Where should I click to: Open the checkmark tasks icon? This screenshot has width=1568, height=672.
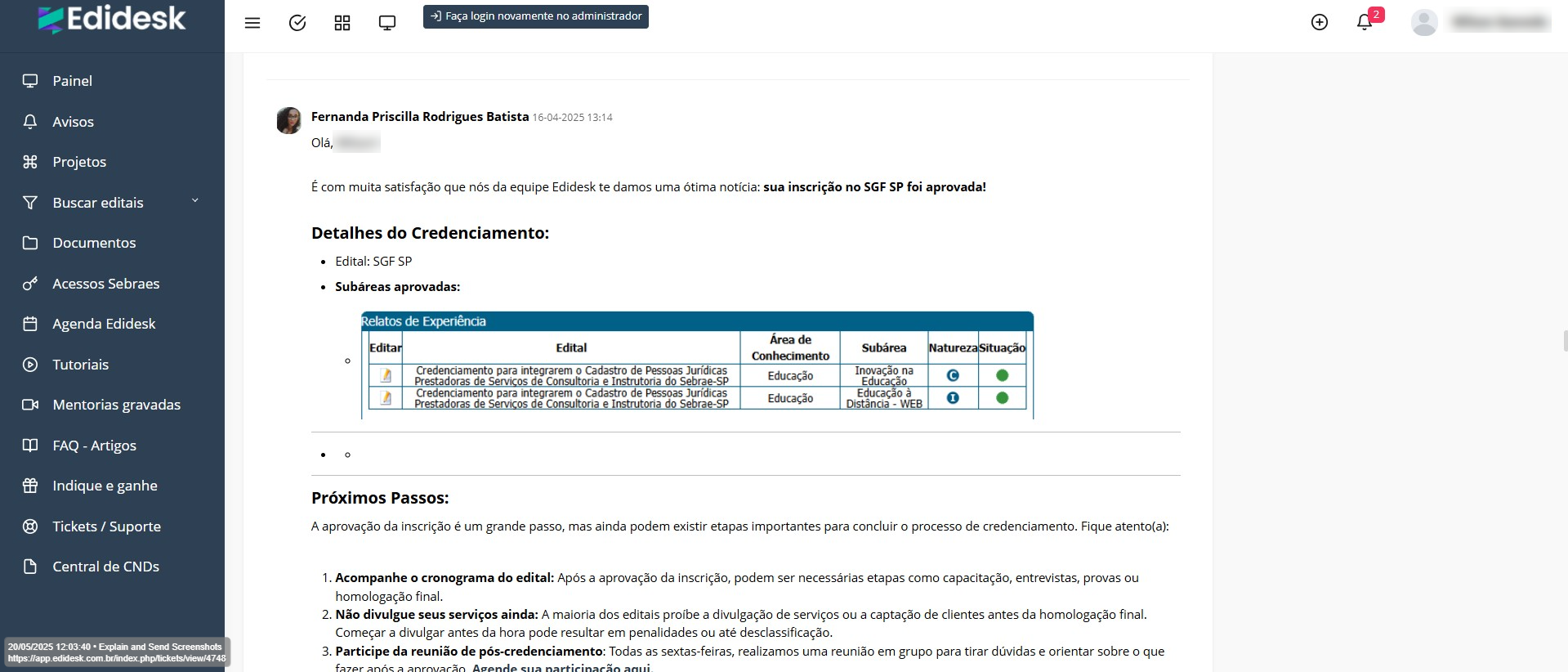tap(297, 23)
